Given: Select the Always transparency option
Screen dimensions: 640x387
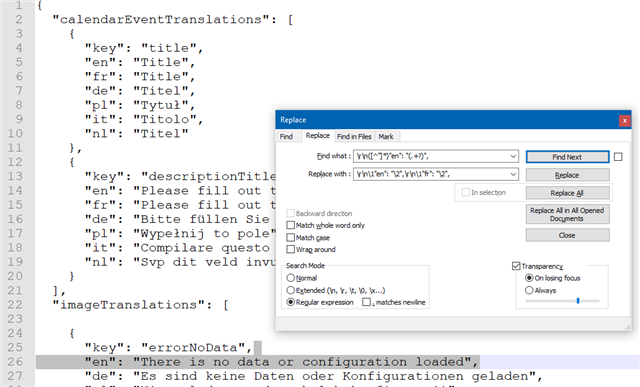Looking at the screenshot, I should (529, 290).
